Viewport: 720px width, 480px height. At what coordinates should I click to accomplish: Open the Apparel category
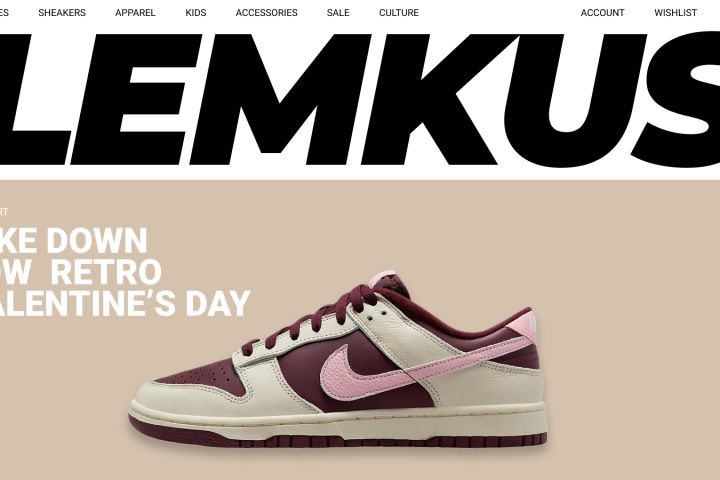coord(135,13)
